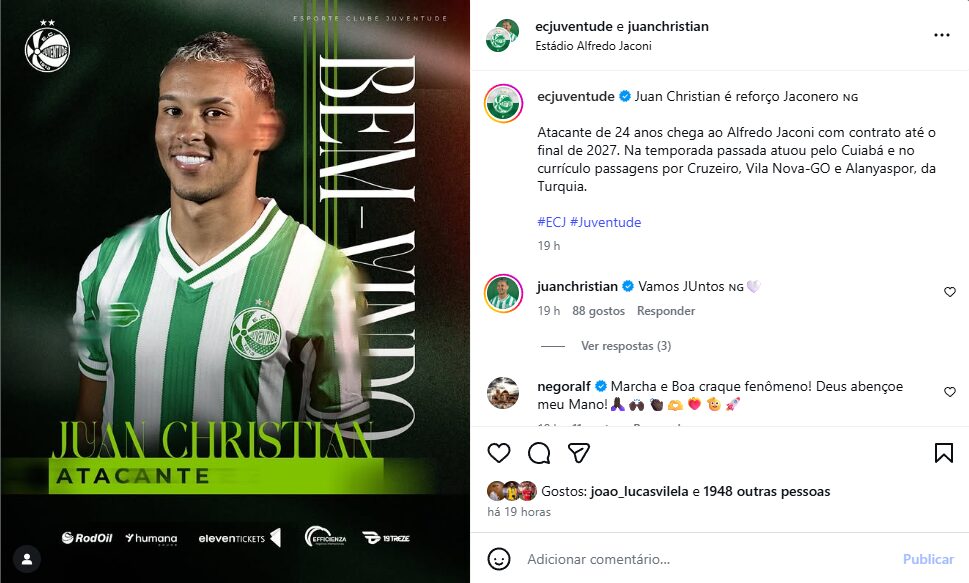Open ecjuventude profile avatar in caption
This screenshot has width=969, height=583.
tap(504, 103)
